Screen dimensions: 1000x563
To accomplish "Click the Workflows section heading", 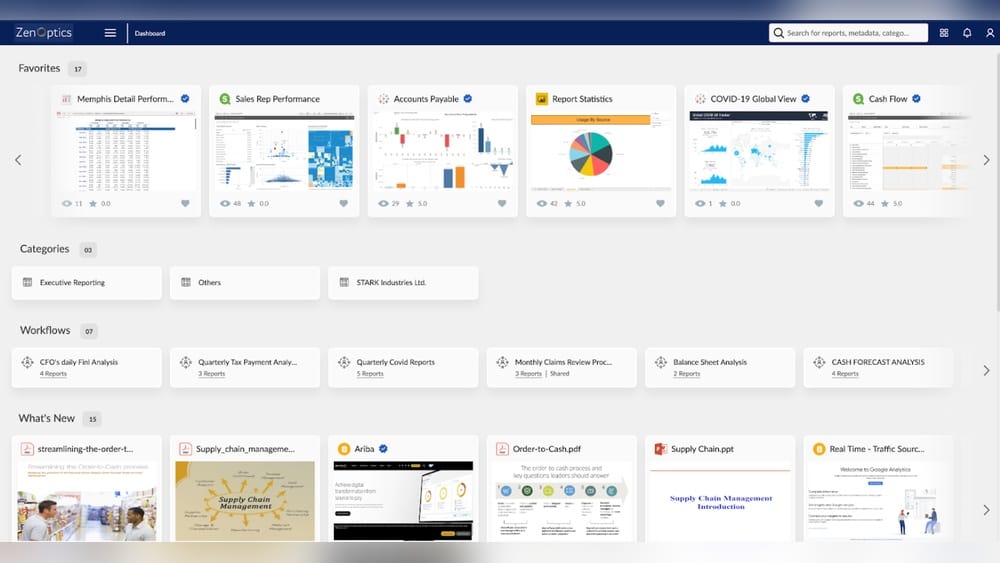I will 45,330.
